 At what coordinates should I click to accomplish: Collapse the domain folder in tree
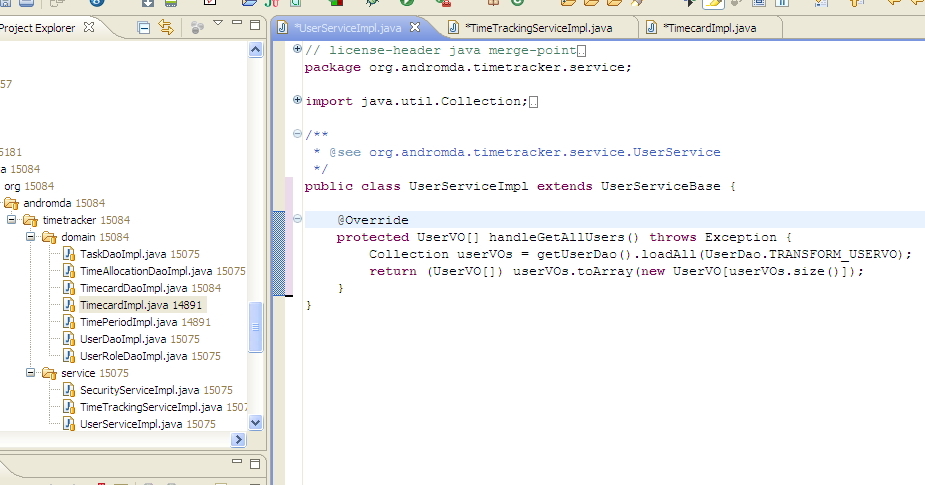pos(31,237)
